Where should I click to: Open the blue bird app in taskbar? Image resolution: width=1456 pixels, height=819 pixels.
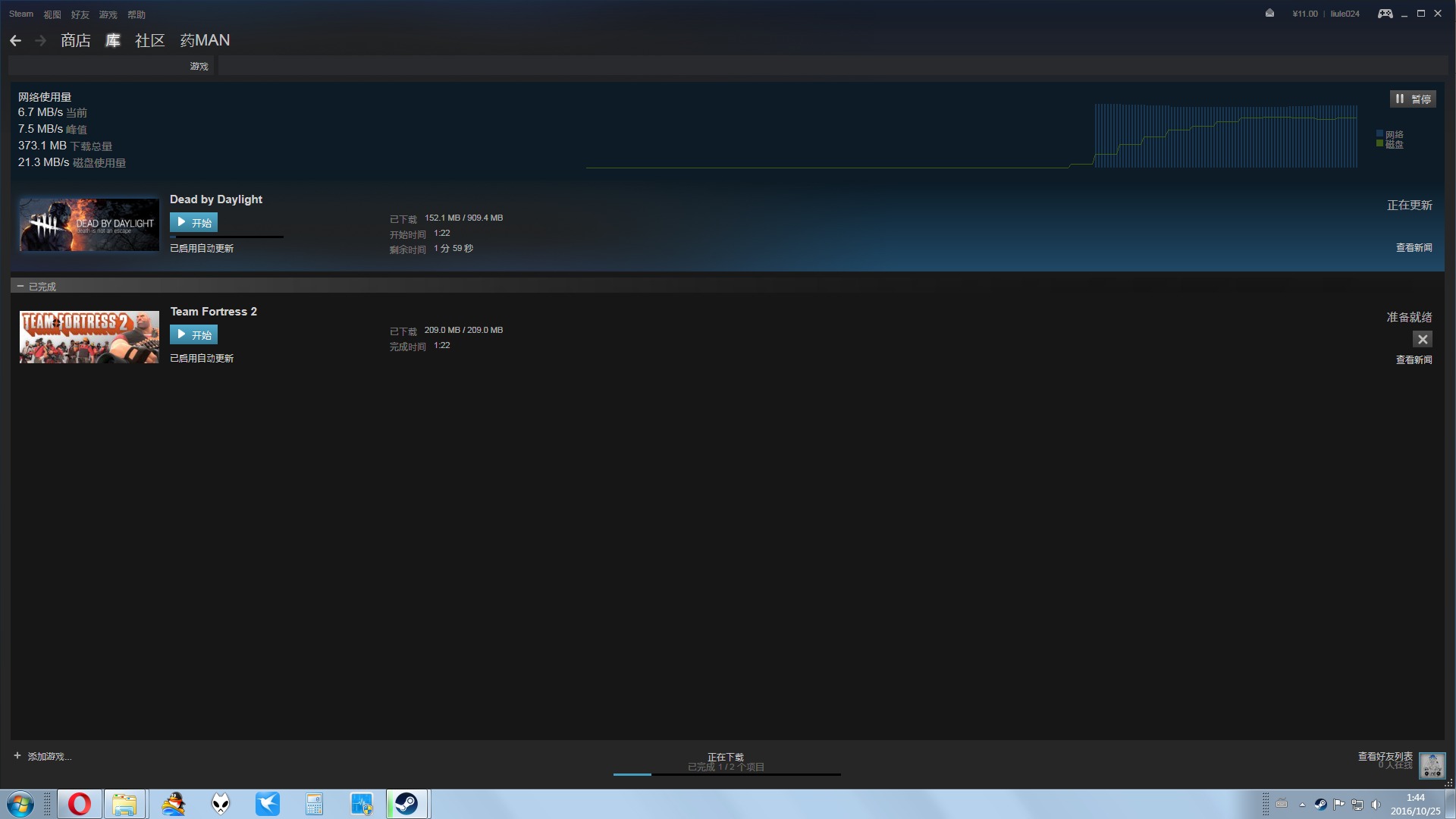point(268,804)
